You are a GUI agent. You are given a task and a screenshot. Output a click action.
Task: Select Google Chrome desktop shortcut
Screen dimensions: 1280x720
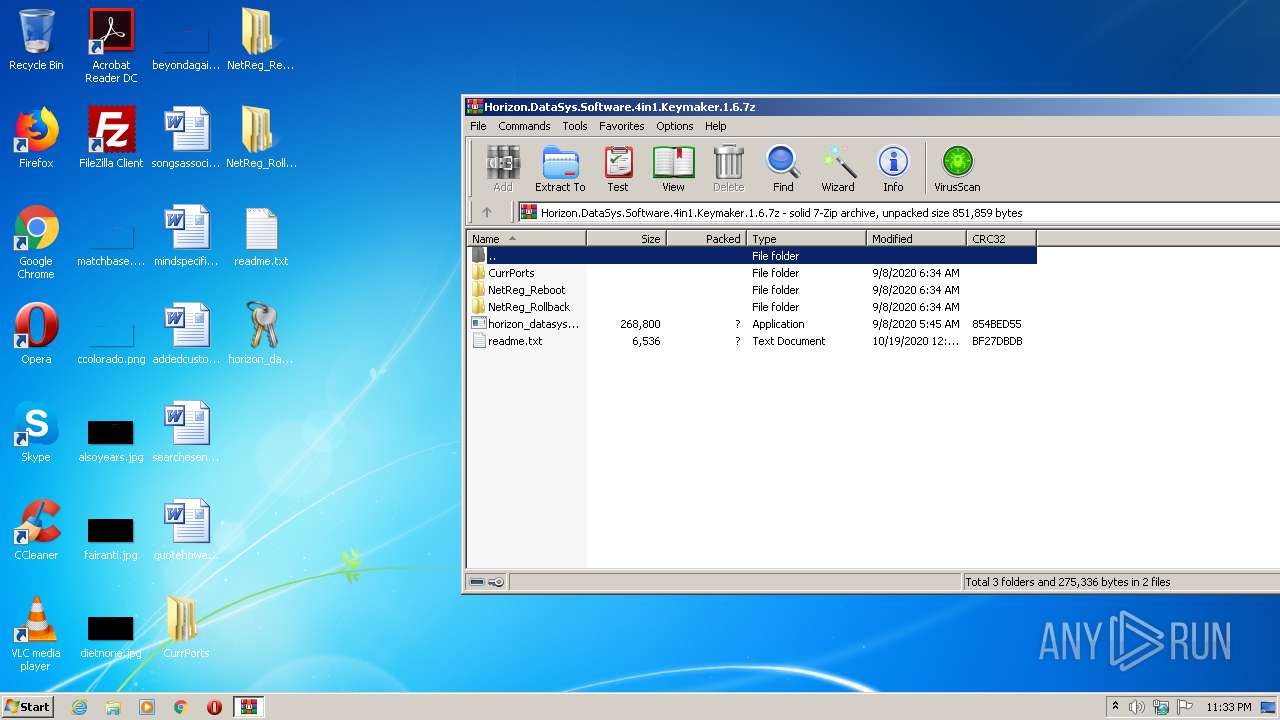(x=36, y=243)
